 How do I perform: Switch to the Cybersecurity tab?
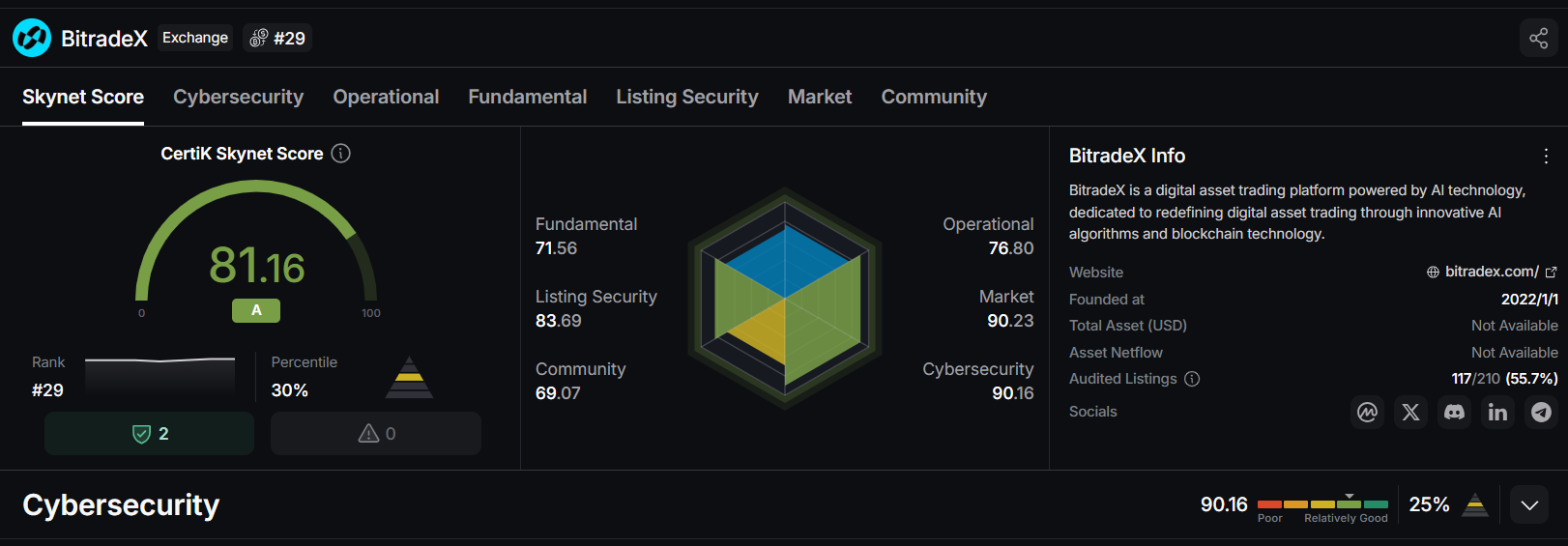tap(238, 97)
